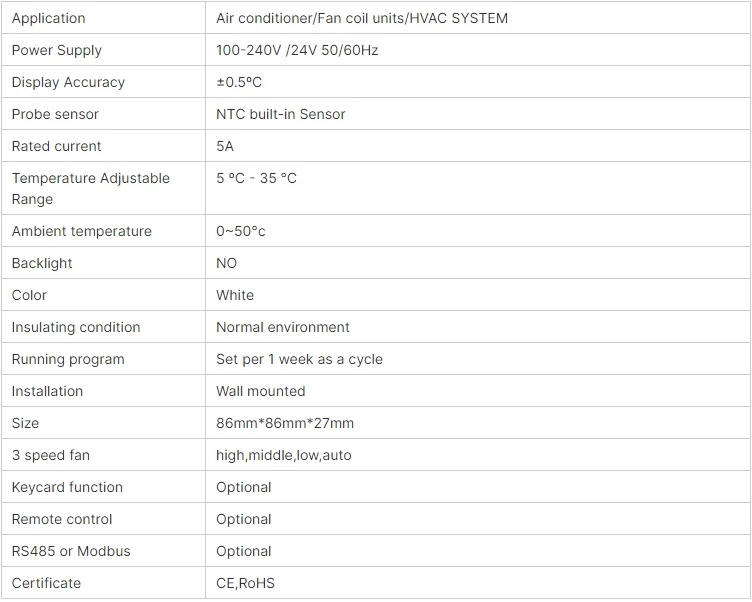Select the "White" color value
This screenshot has height=602, width=752.
pos(235,295)
